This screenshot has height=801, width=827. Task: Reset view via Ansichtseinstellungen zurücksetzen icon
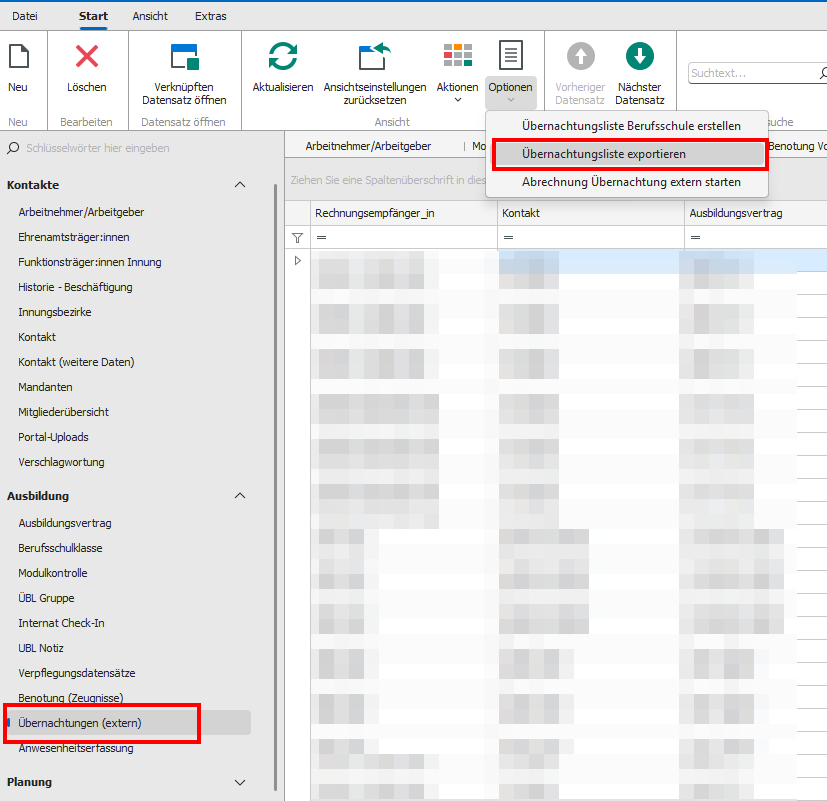pos(374,56)
